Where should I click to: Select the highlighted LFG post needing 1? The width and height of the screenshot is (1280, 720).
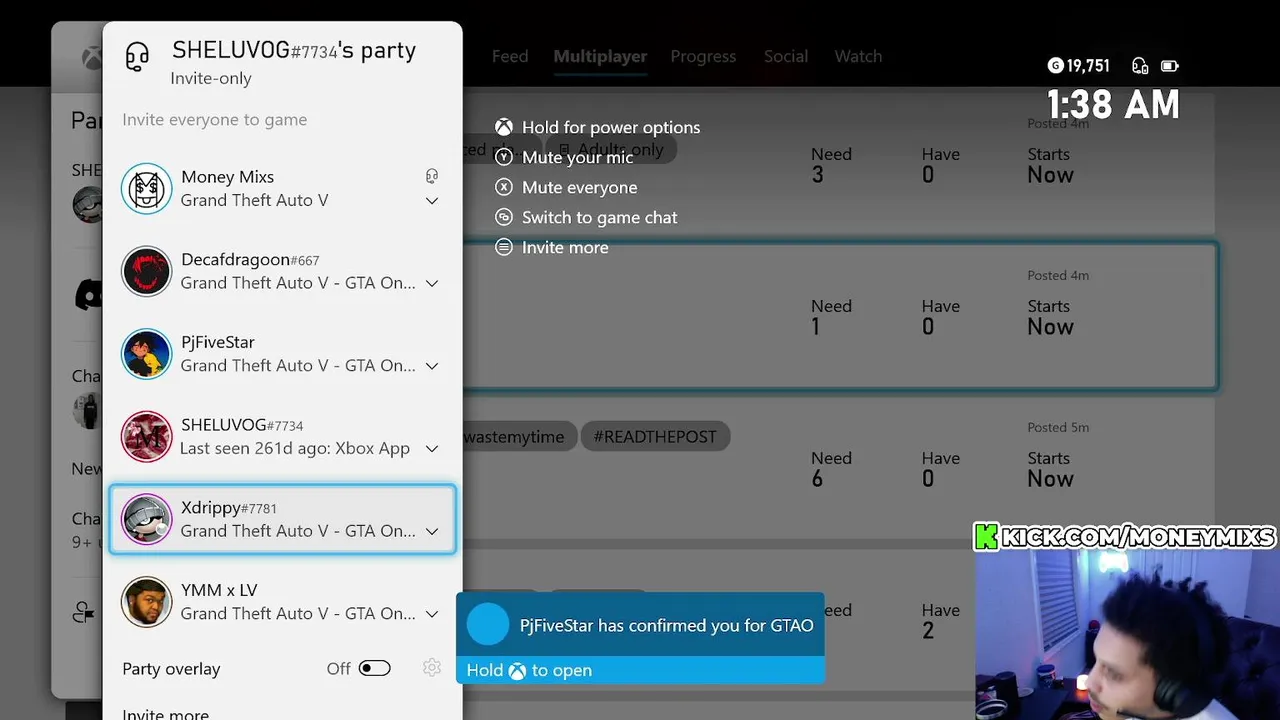840,316
